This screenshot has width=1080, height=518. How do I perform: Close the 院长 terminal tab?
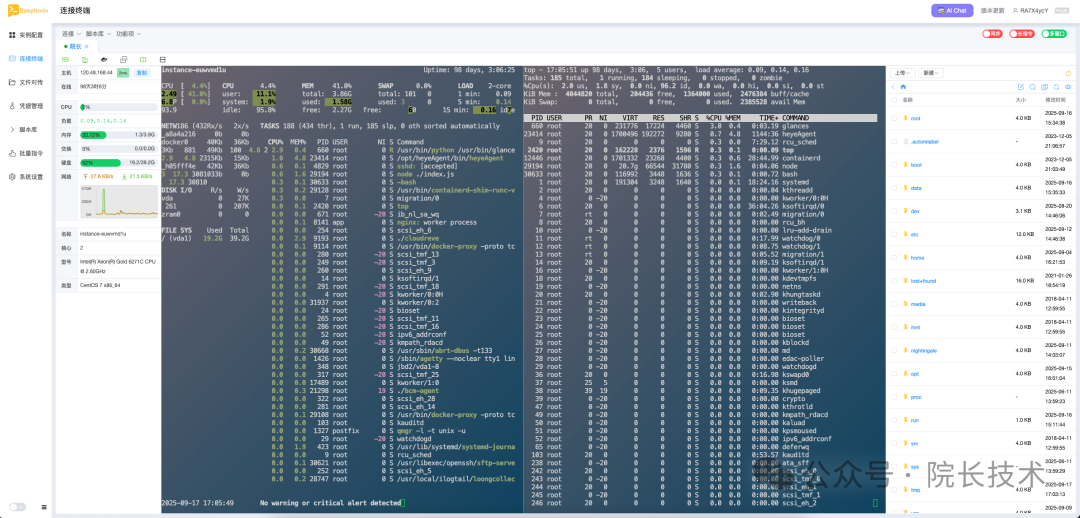[87, 46]
